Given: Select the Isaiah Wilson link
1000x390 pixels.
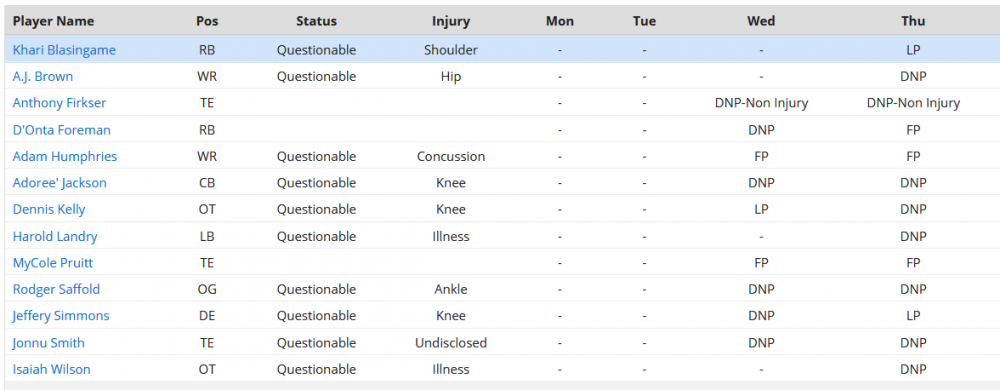Looking at the screenshot, I should 52,369.
